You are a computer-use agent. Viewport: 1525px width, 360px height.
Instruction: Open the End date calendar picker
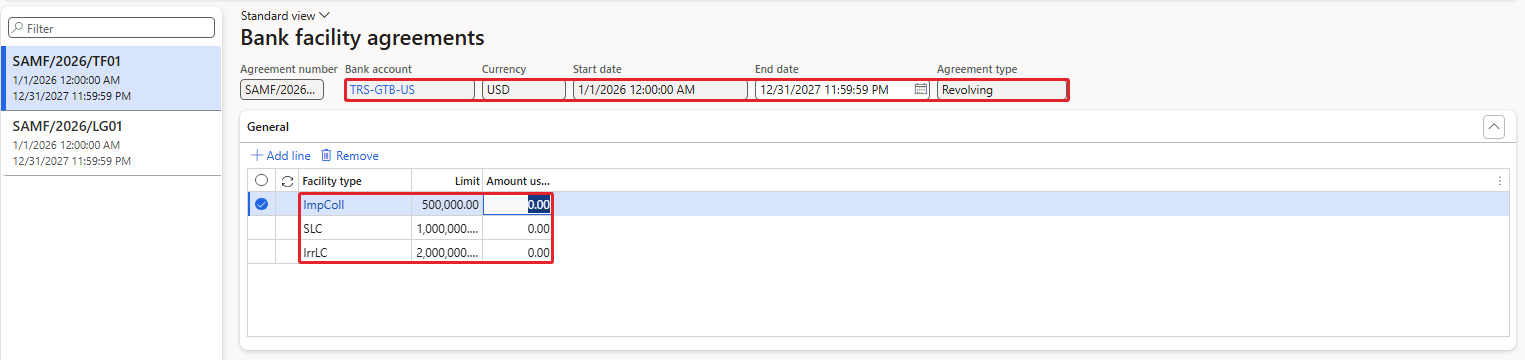pos(921,90)
